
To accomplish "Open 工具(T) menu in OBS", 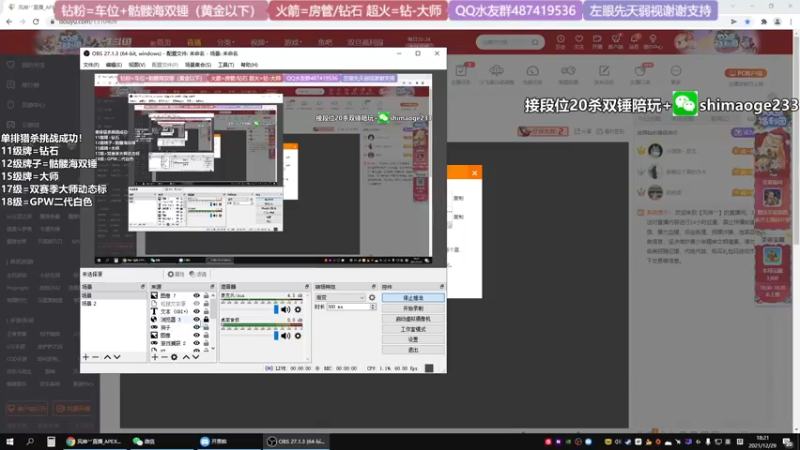I will pyautogui.click(x=226, y=65).
